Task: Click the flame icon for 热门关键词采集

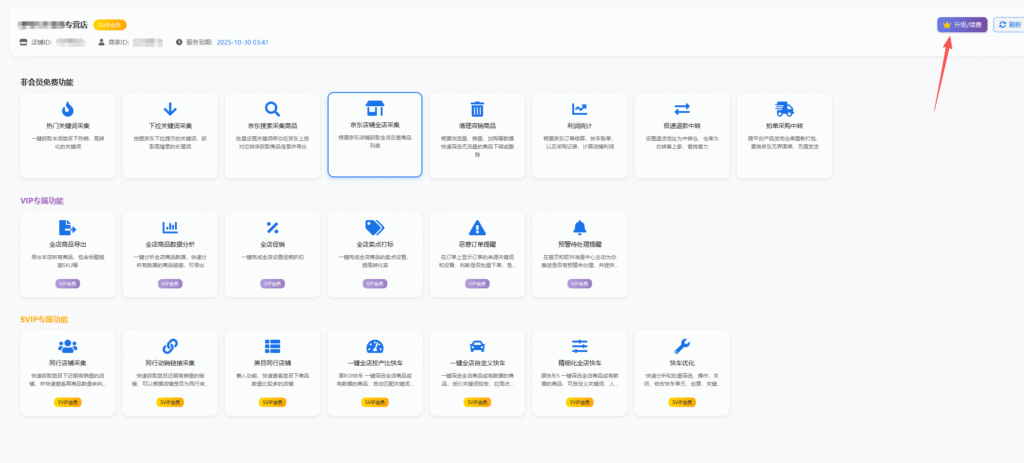Action: tap(67, 109)
